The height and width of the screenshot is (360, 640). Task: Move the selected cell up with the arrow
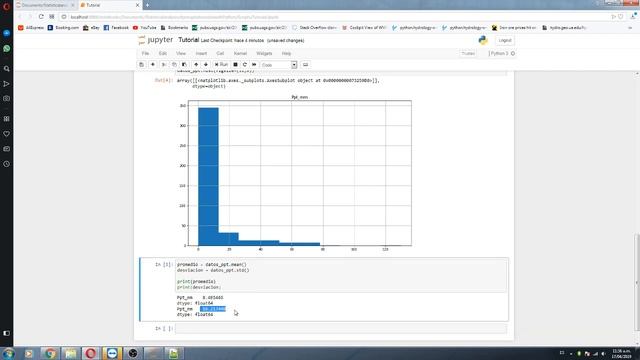(196, 64)
